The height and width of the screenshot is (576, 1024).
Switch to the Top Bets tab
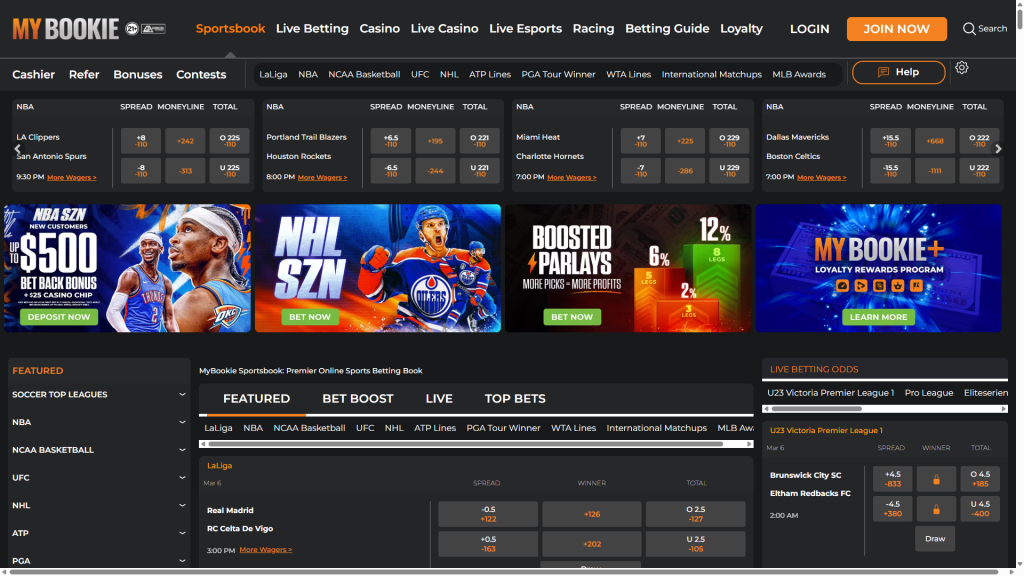coord(514,398)
